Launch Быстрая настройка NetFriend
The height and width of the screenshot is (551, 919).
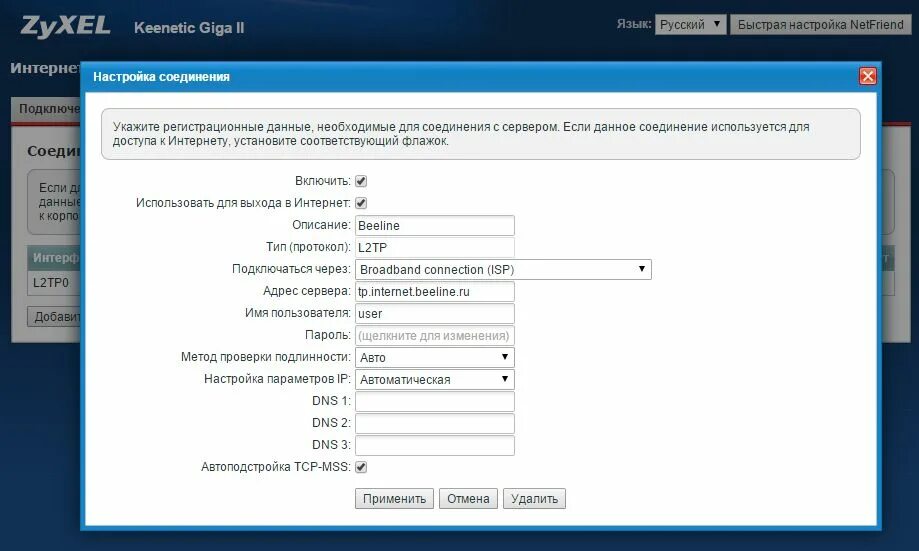coord(819,25)
